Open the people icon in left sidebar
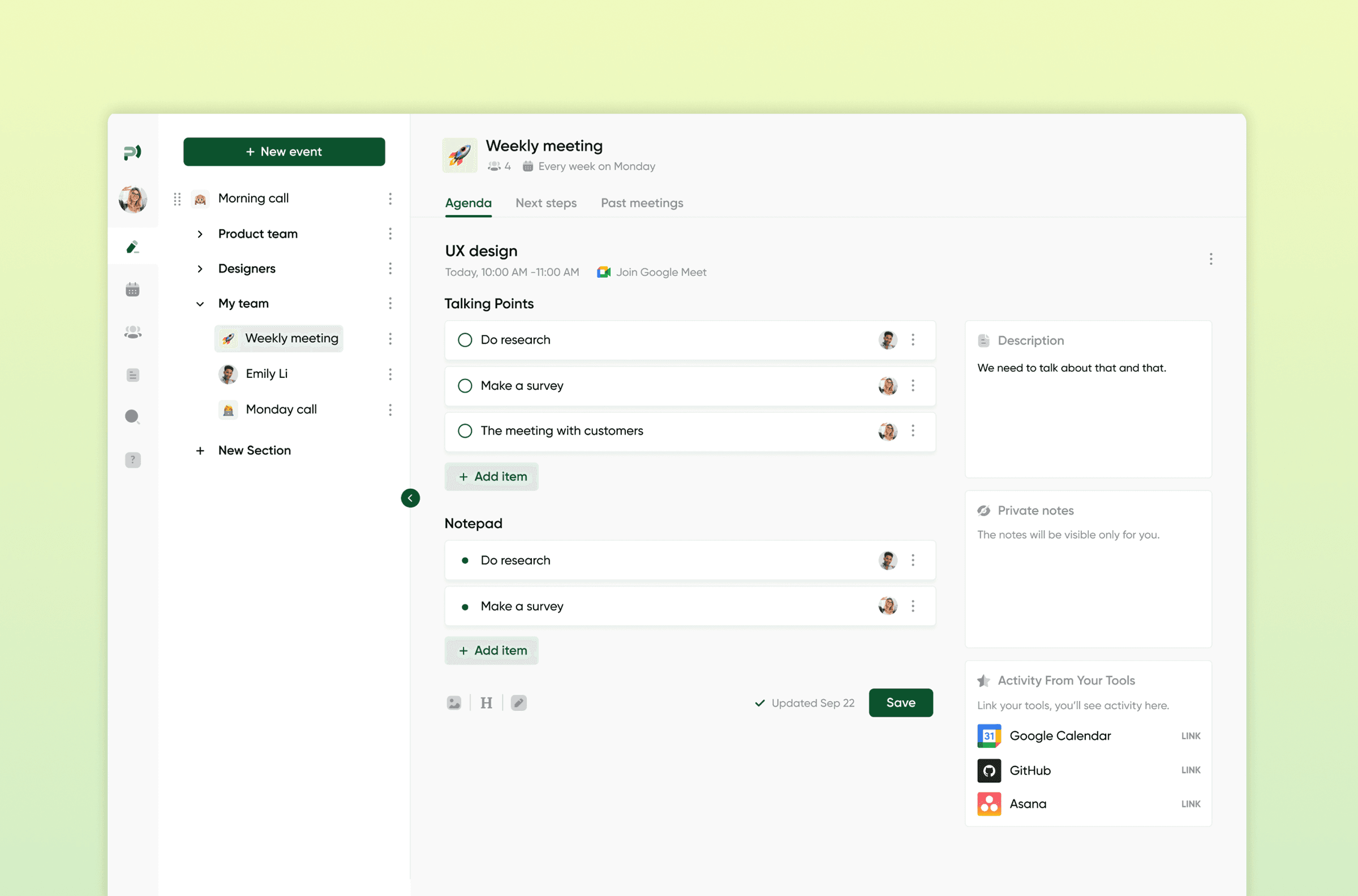This screenshot has width=1358, height=896. [x=132, y=332]
